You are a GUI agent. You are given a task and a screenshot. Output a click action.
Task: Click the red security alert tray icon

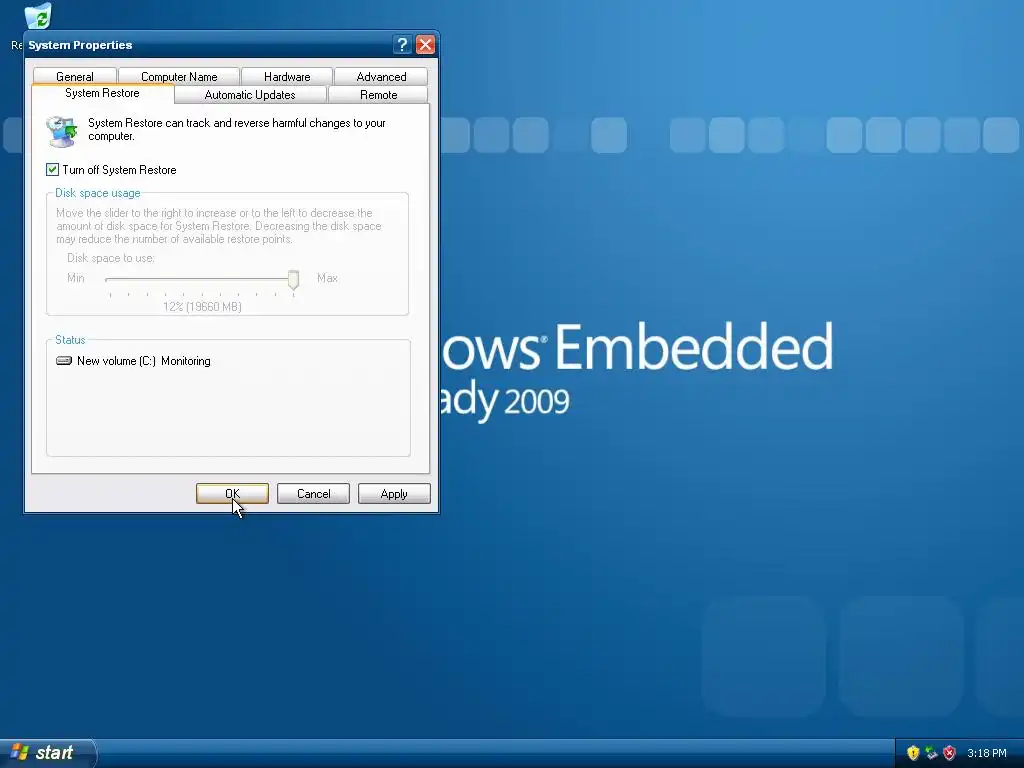point(949,753)
